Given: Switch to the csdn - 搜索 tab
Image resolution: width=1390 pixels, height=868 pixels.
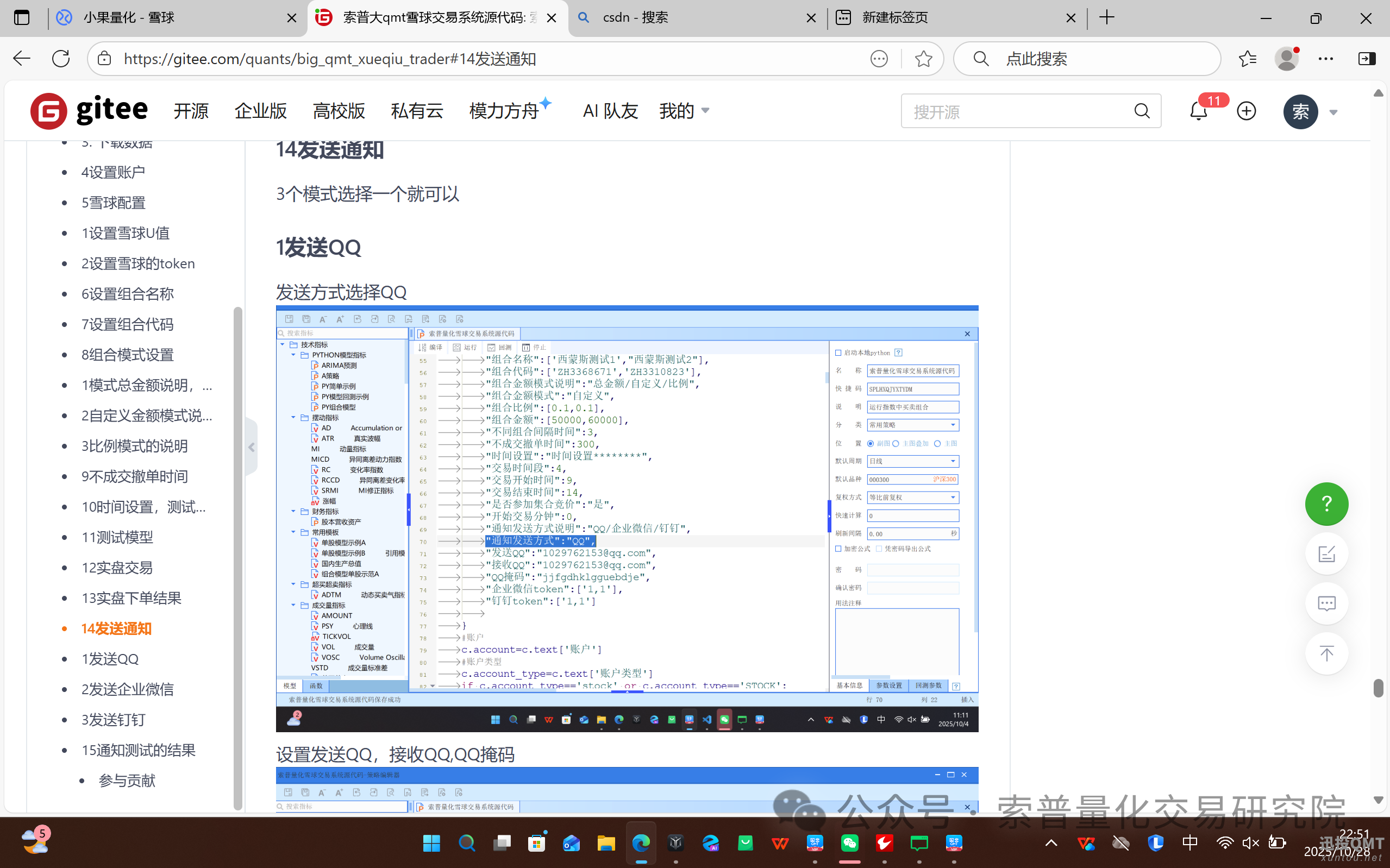Looking at the screenshot, I should pyautogui.click(x=636, y=17).
